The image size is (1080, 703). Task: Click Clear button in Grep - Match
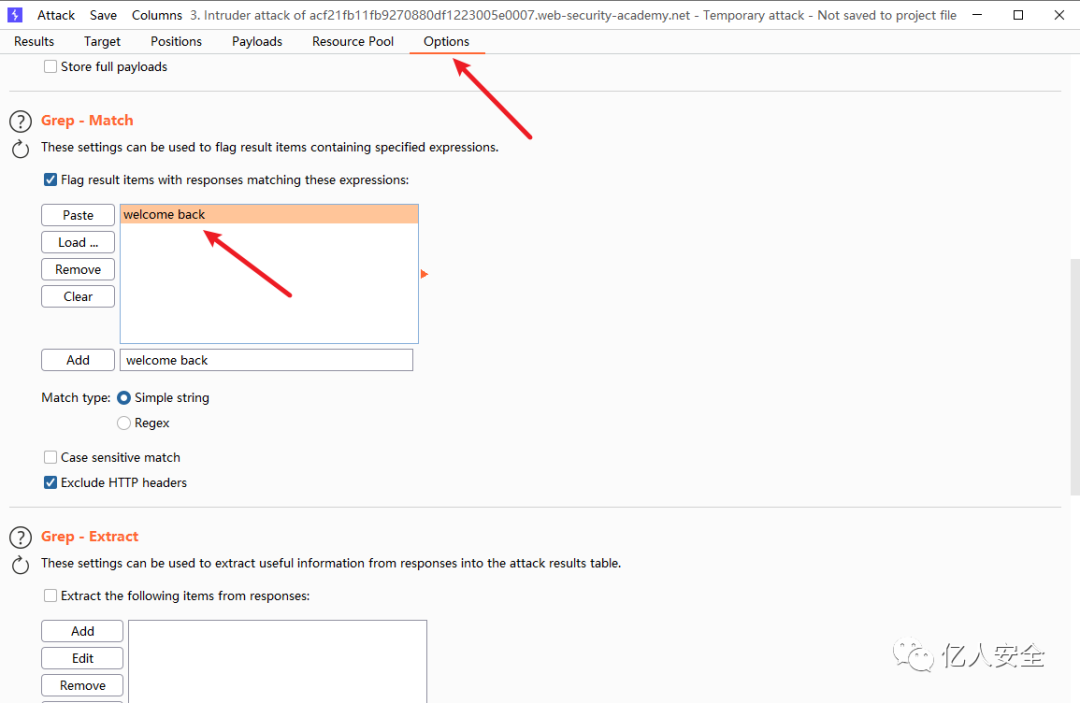78,297
